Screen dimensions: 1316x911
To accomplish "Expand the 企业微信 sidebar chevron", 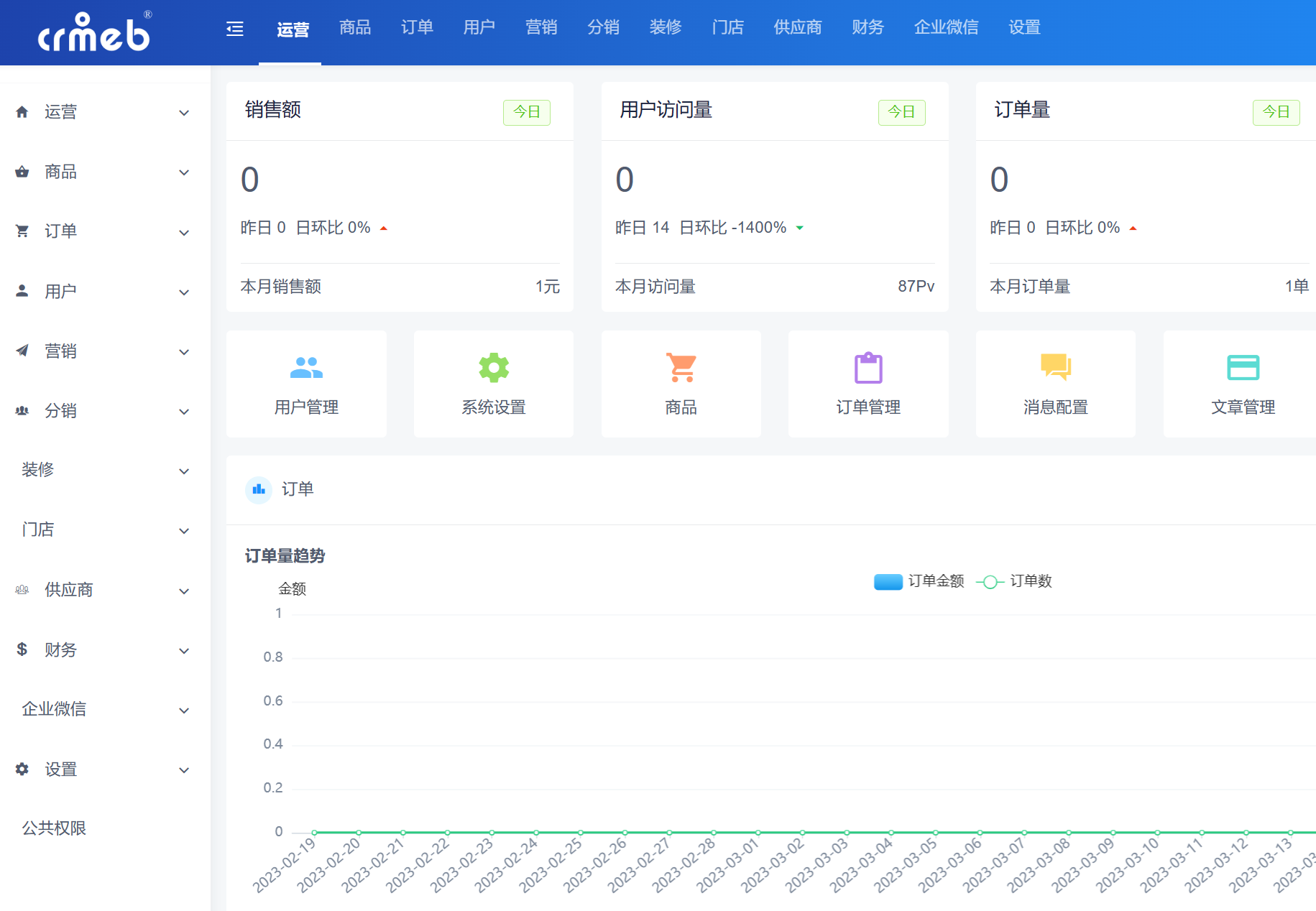I will point(184,711).
